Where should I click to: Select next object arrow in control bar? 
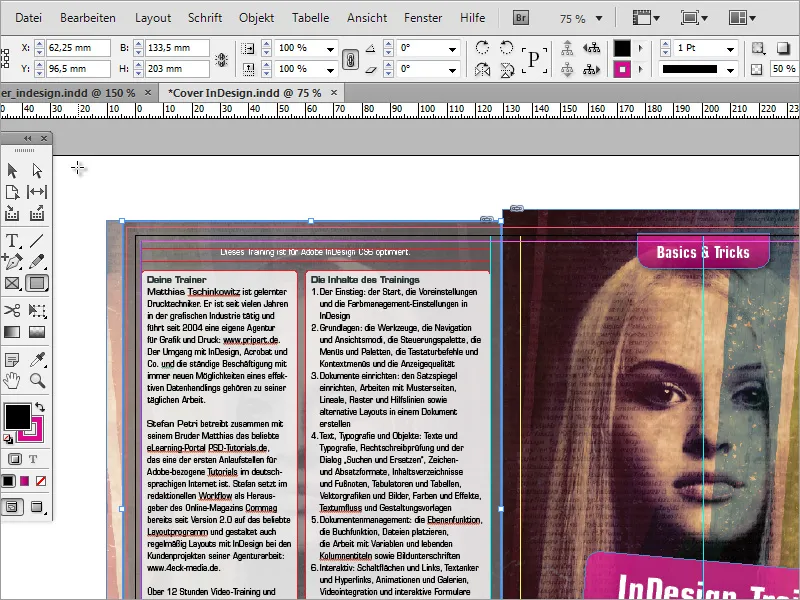(x=591, y=69)
